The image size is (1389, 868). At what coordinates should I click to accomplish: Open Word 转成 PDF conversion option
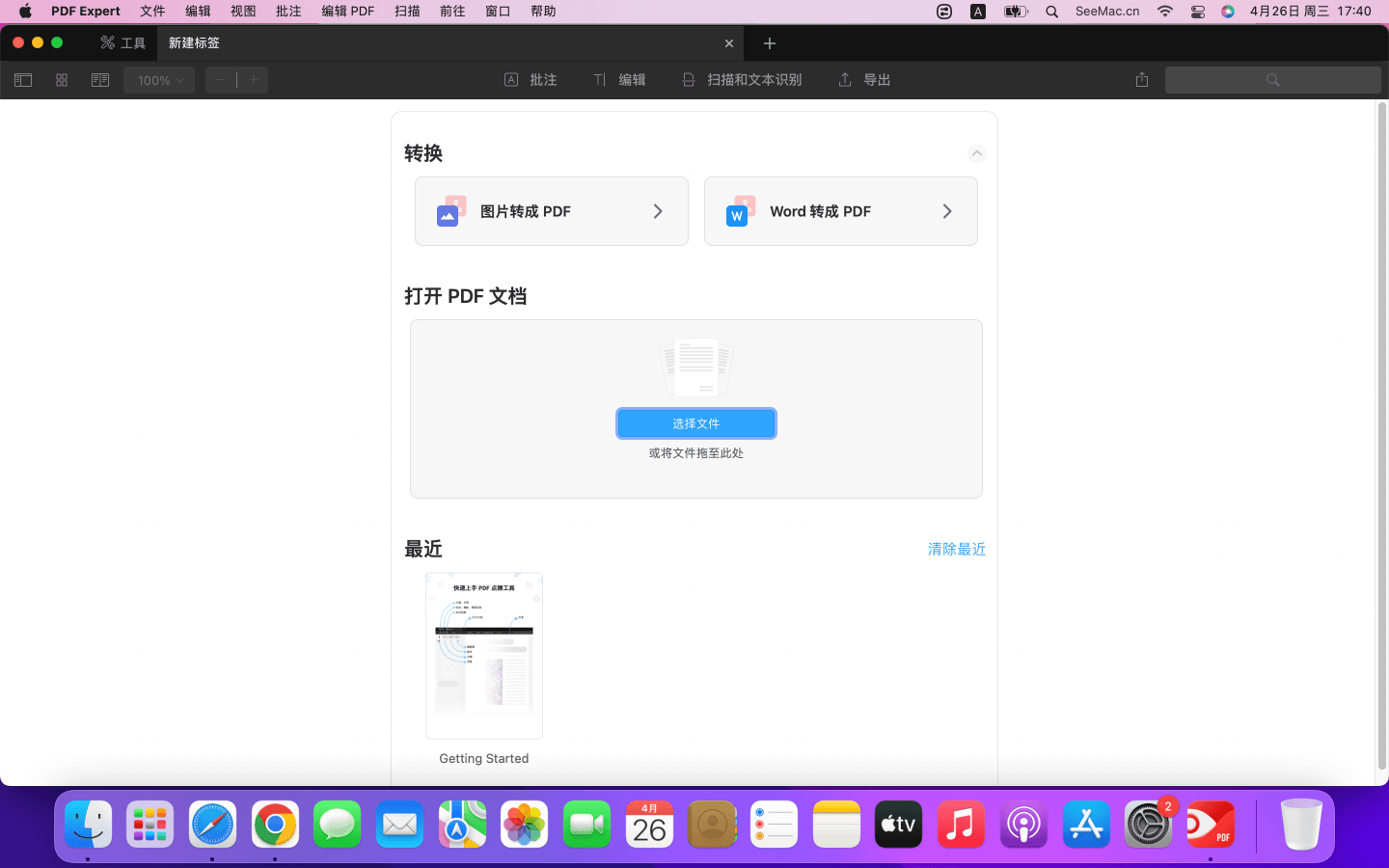pyautogui.click(x=840, y=211)
